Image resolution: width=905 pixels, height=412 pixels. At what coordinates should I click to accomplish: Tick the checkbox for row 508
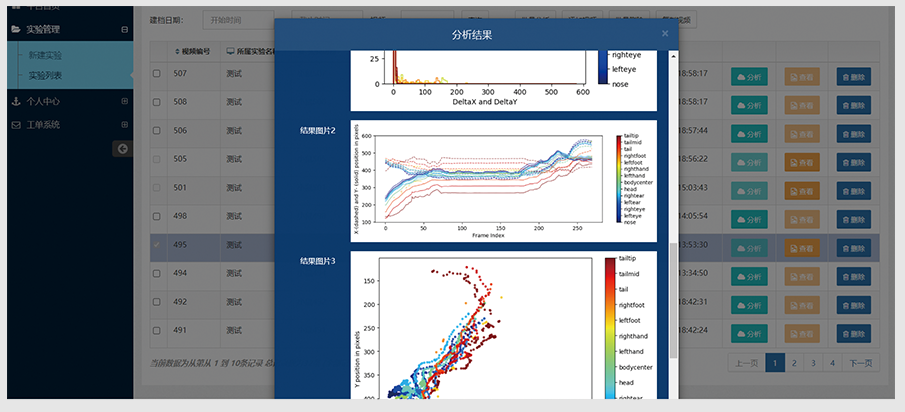point(156,102)
